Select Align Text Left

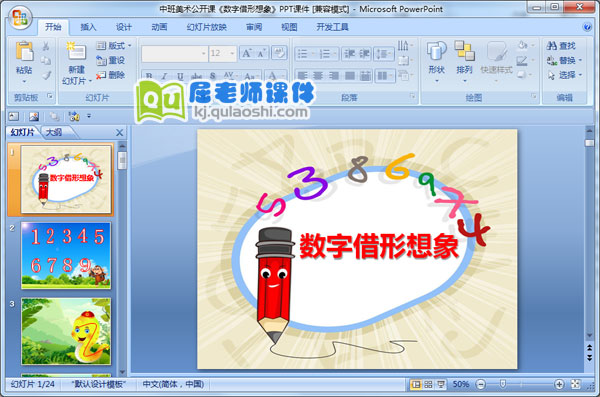[x=303, y=76]
